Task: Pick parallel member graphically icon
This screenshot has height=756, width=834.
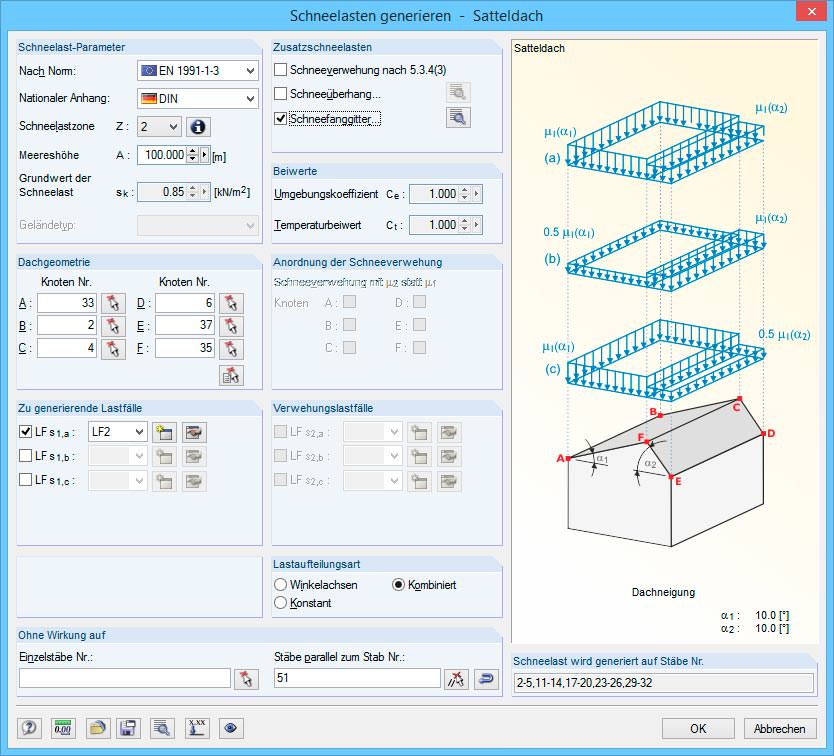Action: pos(456,679)
